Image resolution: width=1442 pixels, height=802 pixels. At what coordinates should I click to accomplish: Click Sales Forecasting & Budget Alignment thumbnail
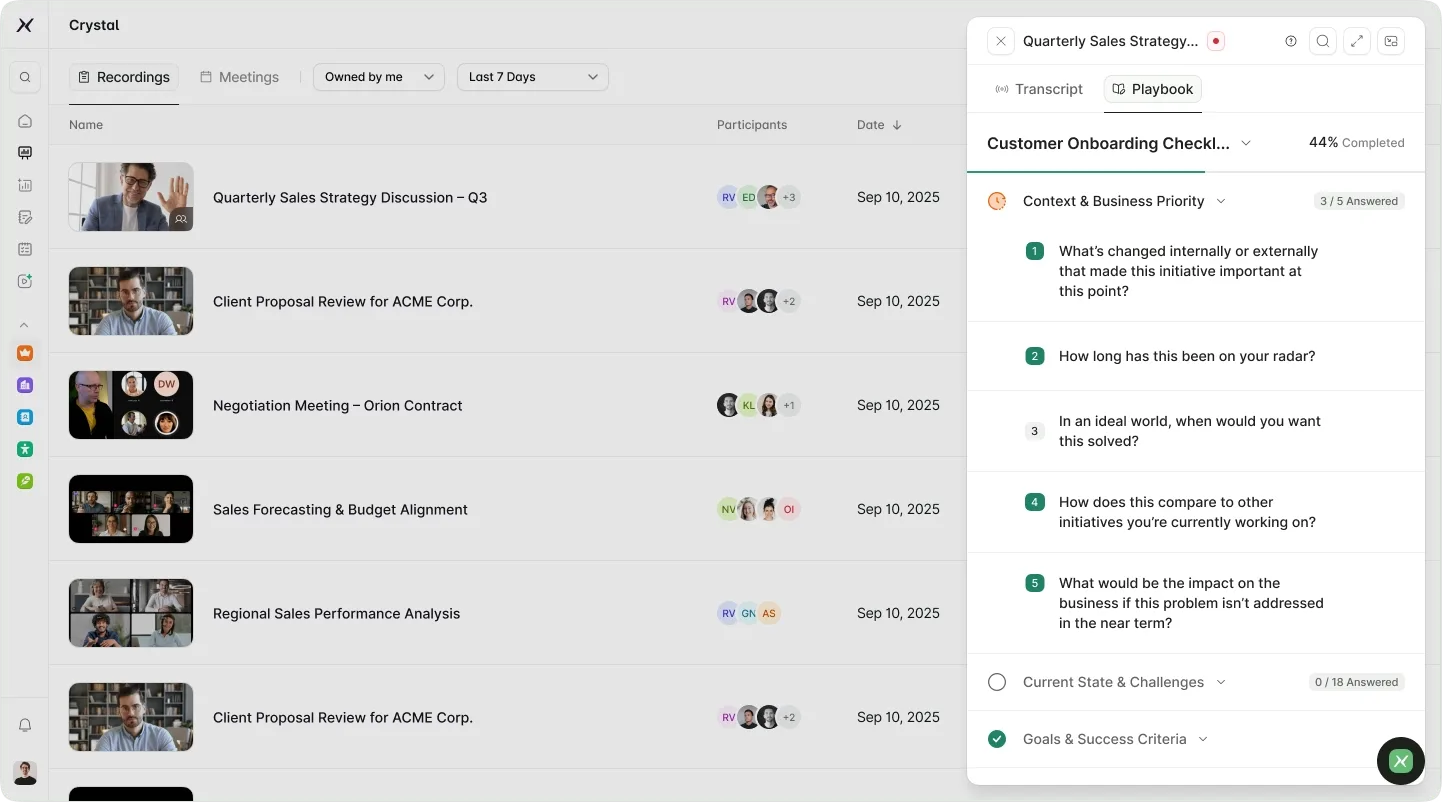[131, 509]
